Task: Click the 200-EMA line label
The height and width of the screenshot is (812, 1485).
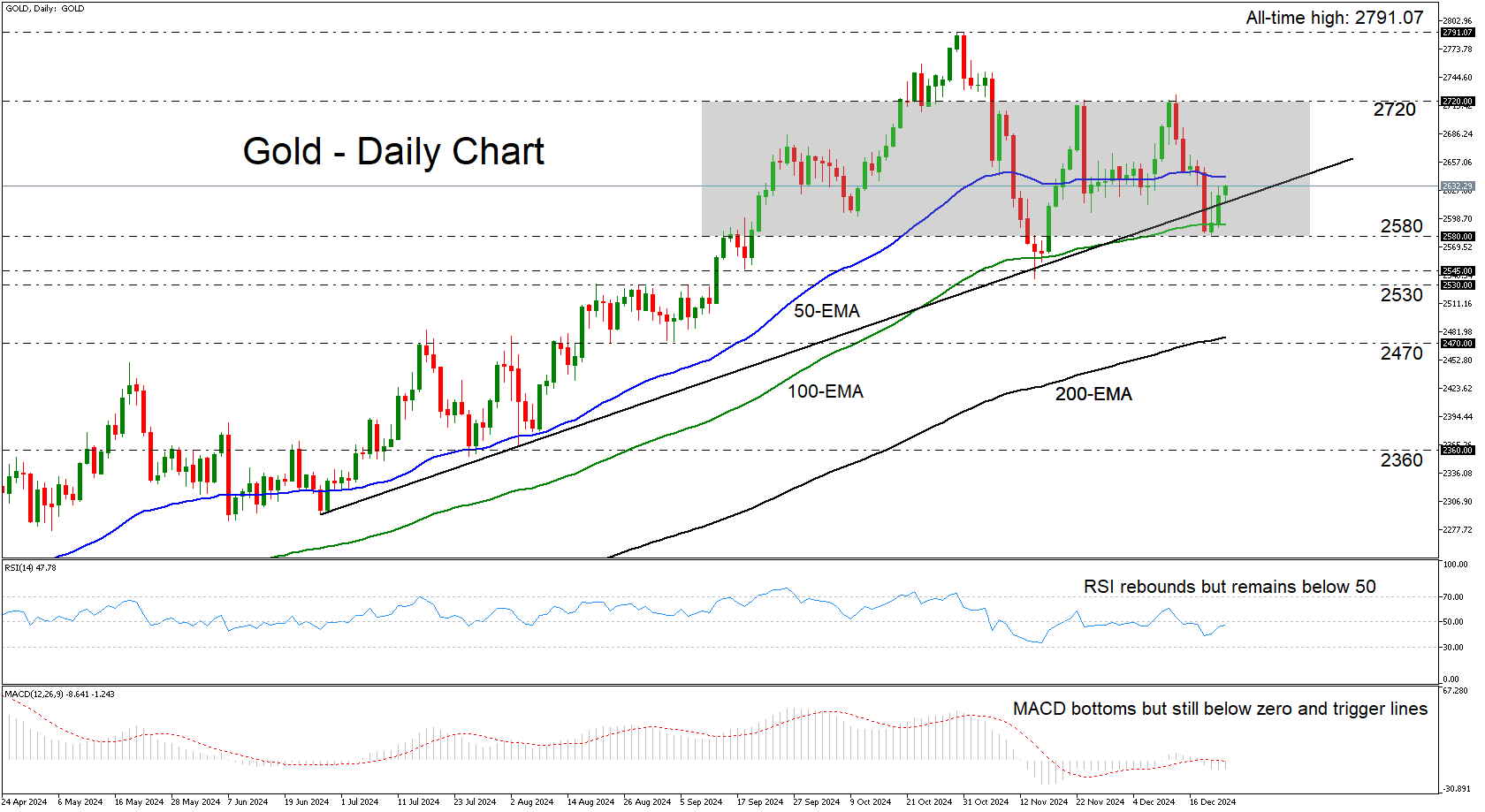Action: click(1093, 394)
